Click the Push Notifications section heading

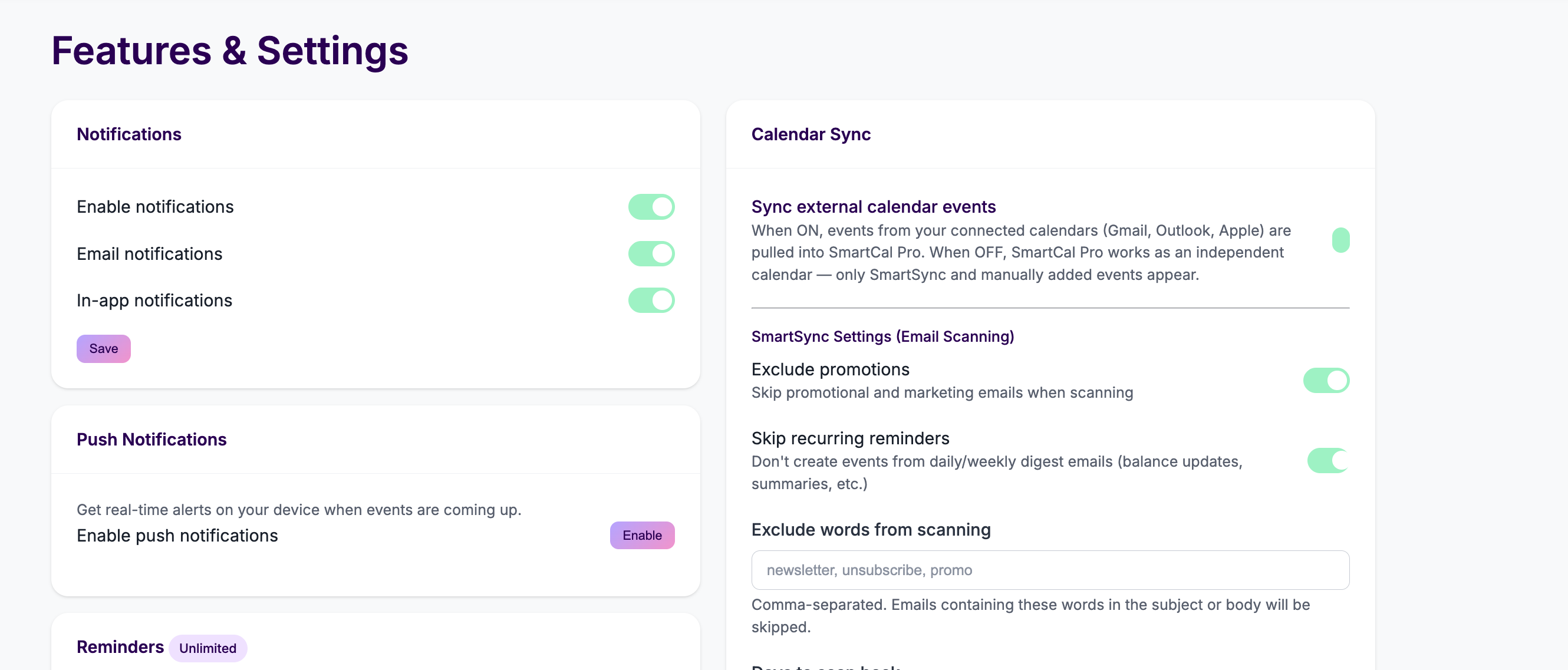pos(151,440)
